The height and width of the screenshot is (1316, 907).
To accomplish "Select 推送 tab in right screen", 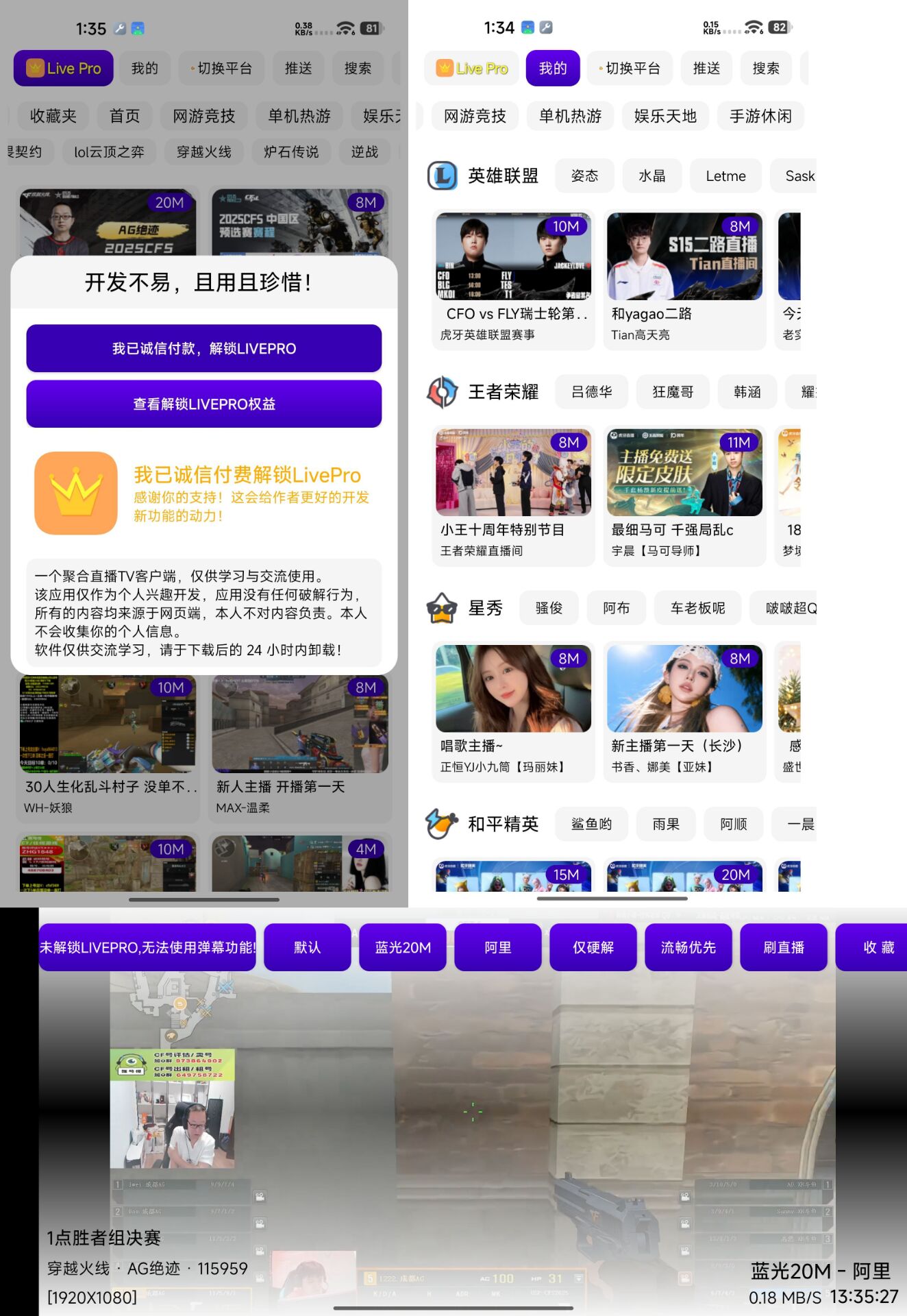I will click(x=706, y=68).
